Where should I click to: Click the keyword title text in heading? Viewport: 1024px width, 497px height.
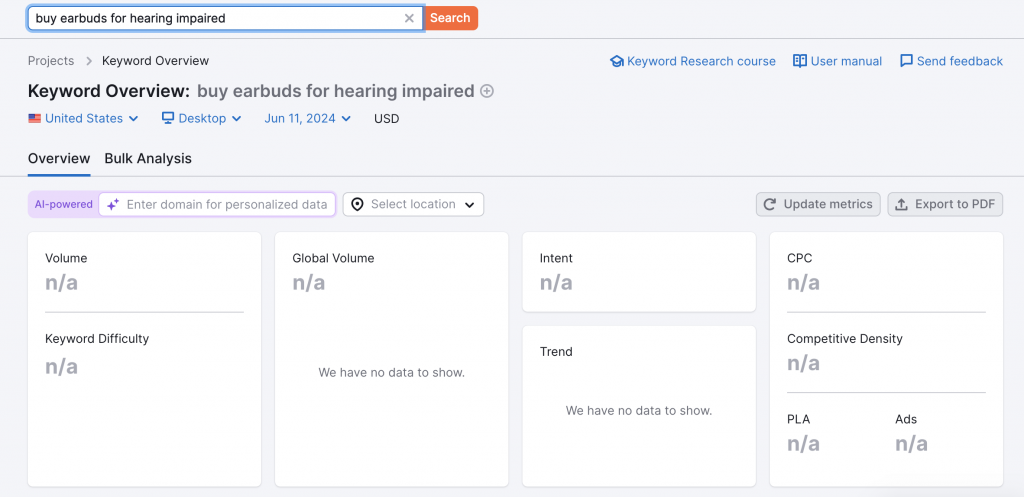tap(336, 91)
